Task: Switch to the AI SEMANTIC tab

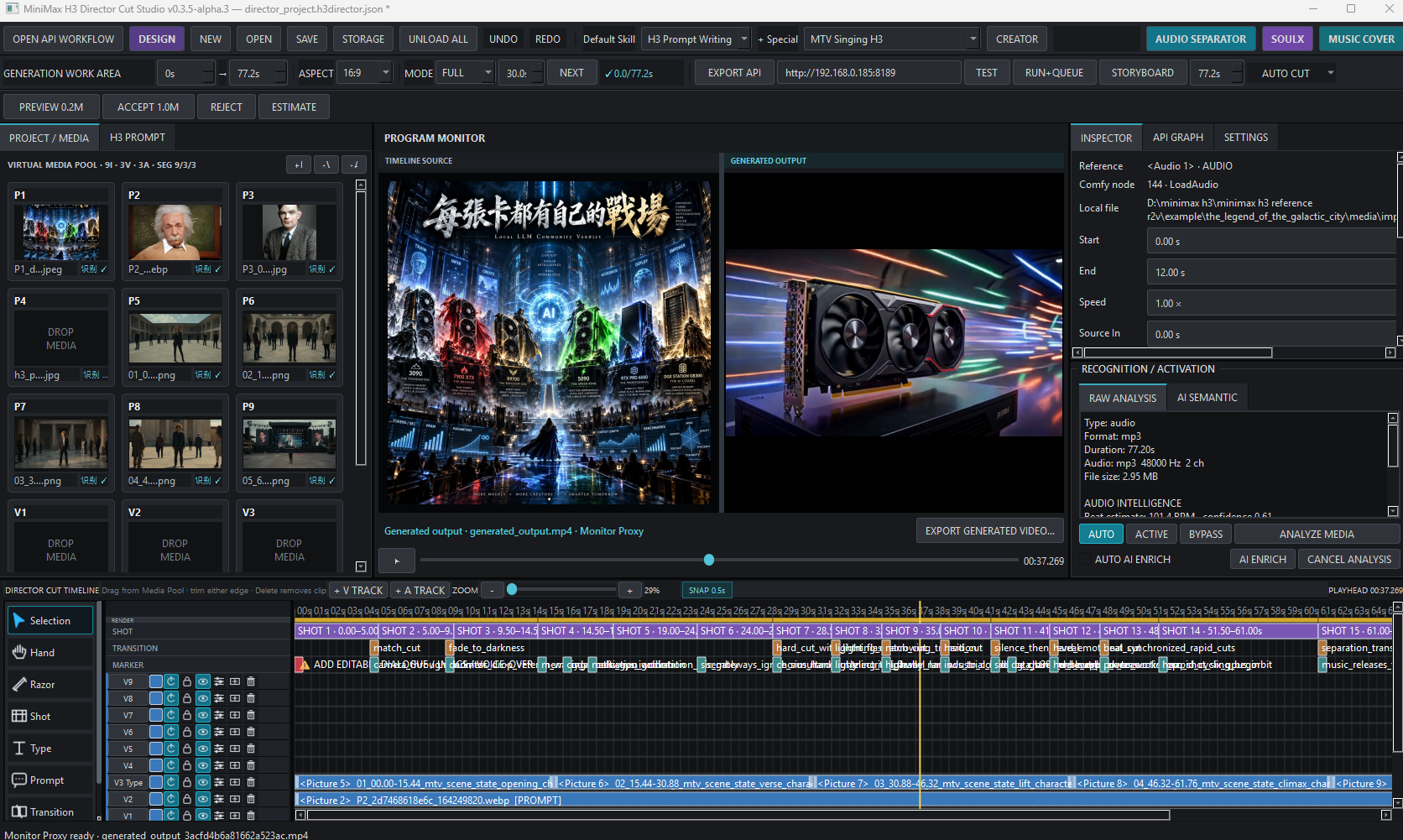Action: [x=1207, y=398]
